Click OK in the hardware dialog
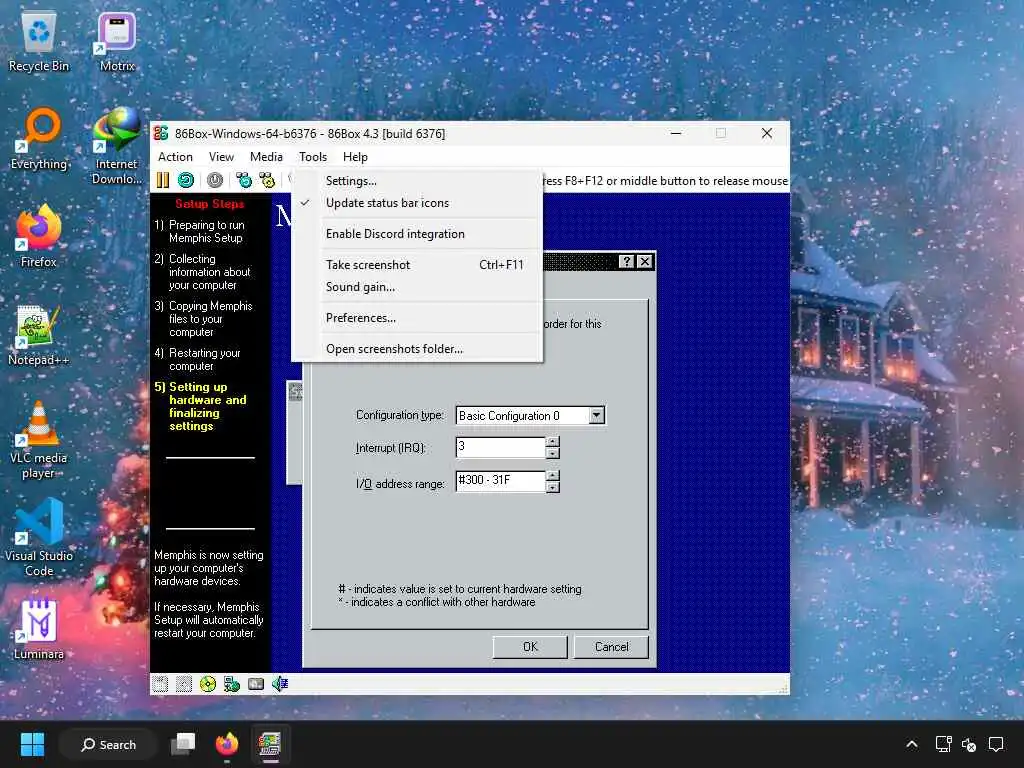The width and height of the screenshot is (1024, 768). tap(530, 647)
